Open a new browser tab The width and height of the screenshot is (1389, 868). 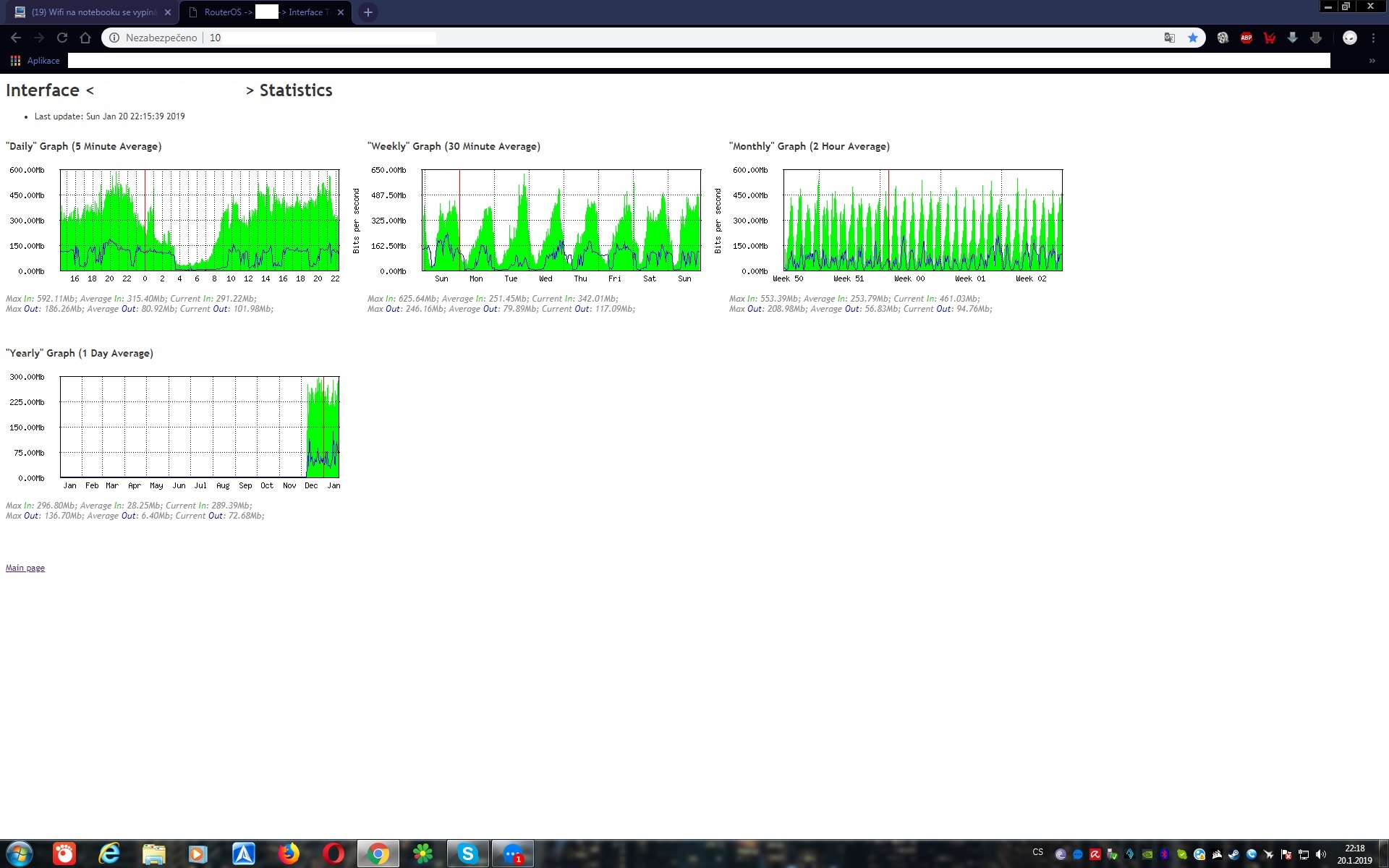(368, 12)
